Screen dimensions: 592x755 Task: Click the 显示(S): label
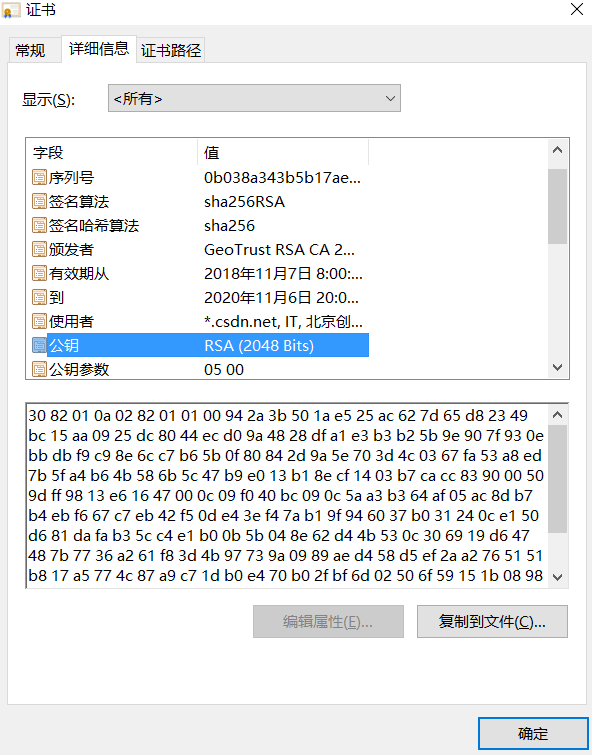pos(49,100)
